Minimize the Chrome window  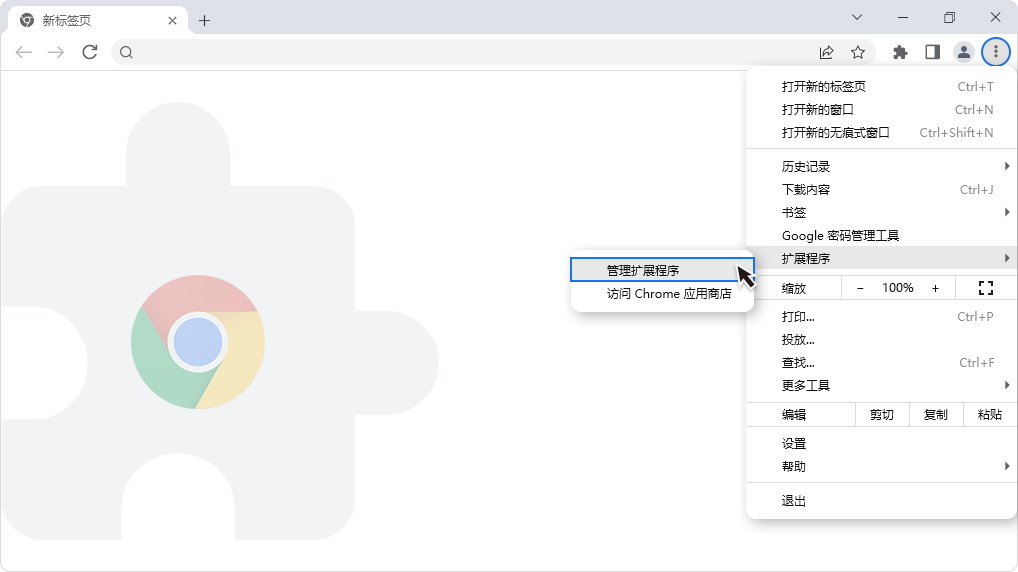(903, 18)
